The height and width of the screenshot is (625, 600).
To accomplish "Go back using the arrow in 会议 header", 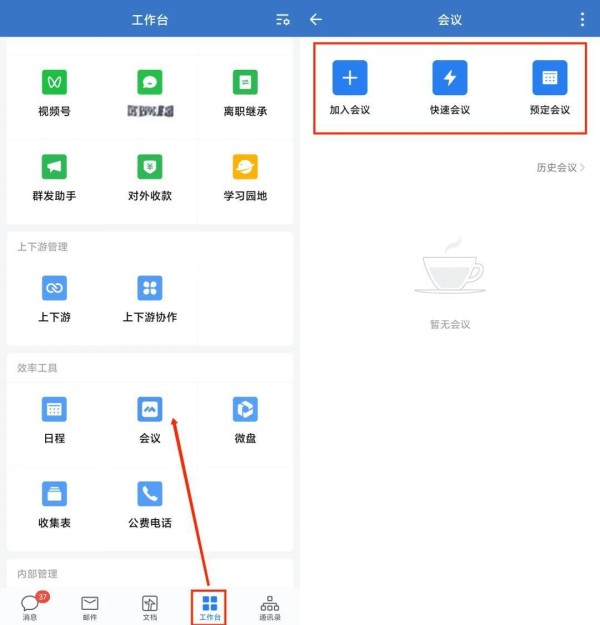I will coord(316,19).
